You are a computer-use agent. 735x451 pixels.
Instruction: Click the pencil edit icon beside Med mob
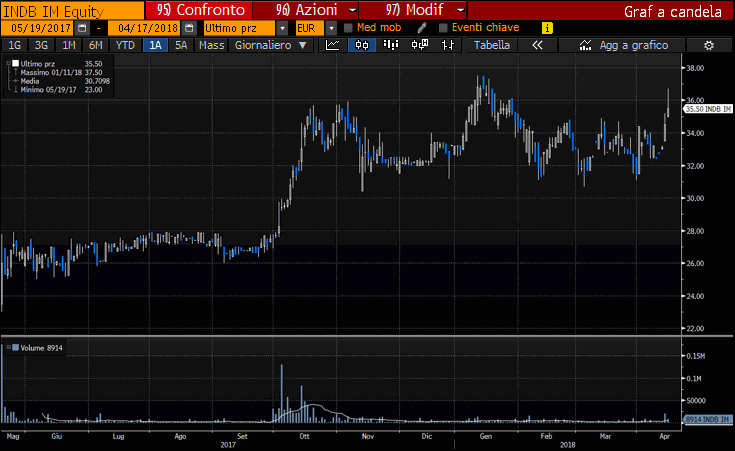click(421, 28)
